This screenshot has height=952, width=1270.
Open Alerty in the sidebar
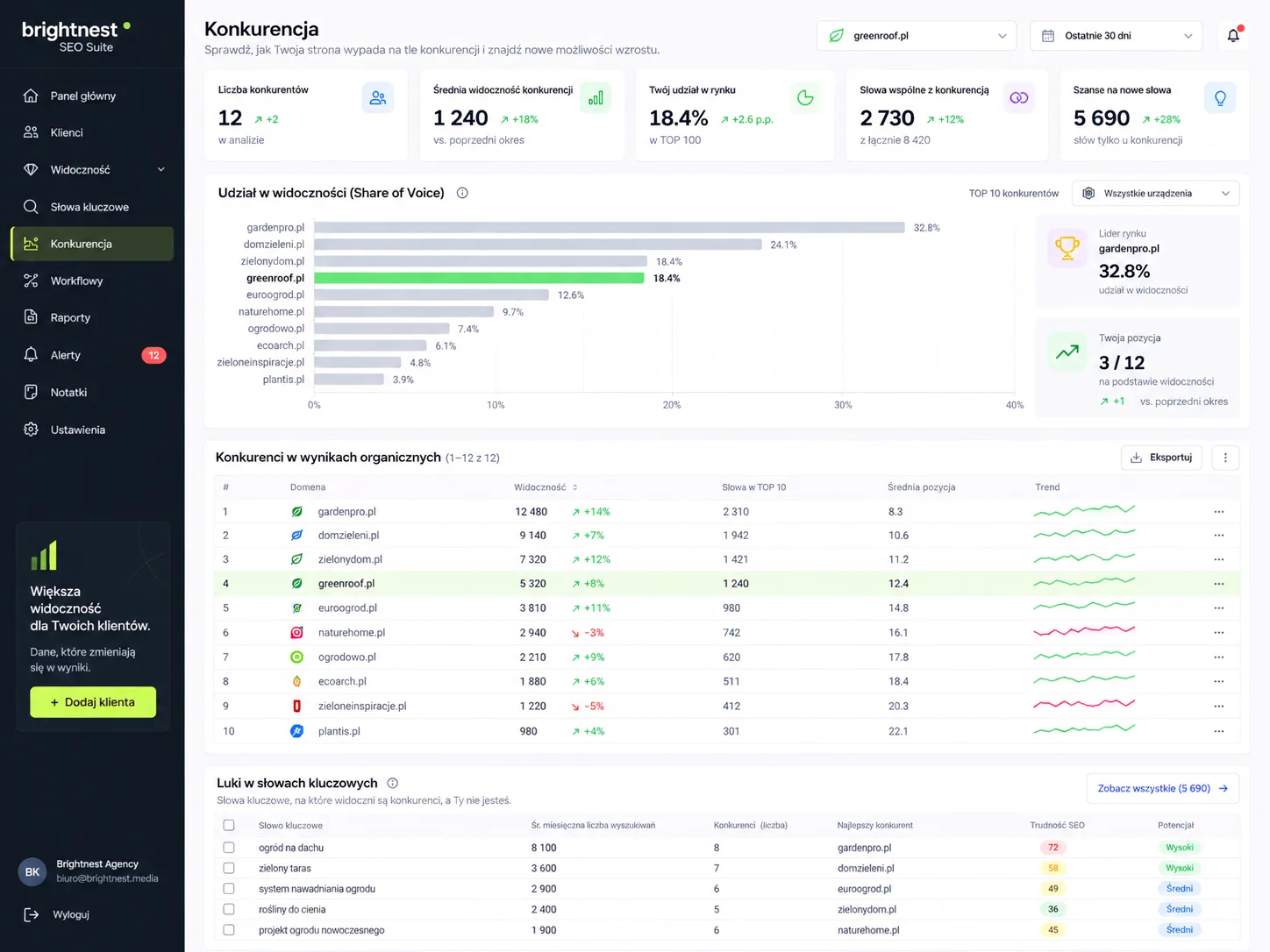click(92, 355)
